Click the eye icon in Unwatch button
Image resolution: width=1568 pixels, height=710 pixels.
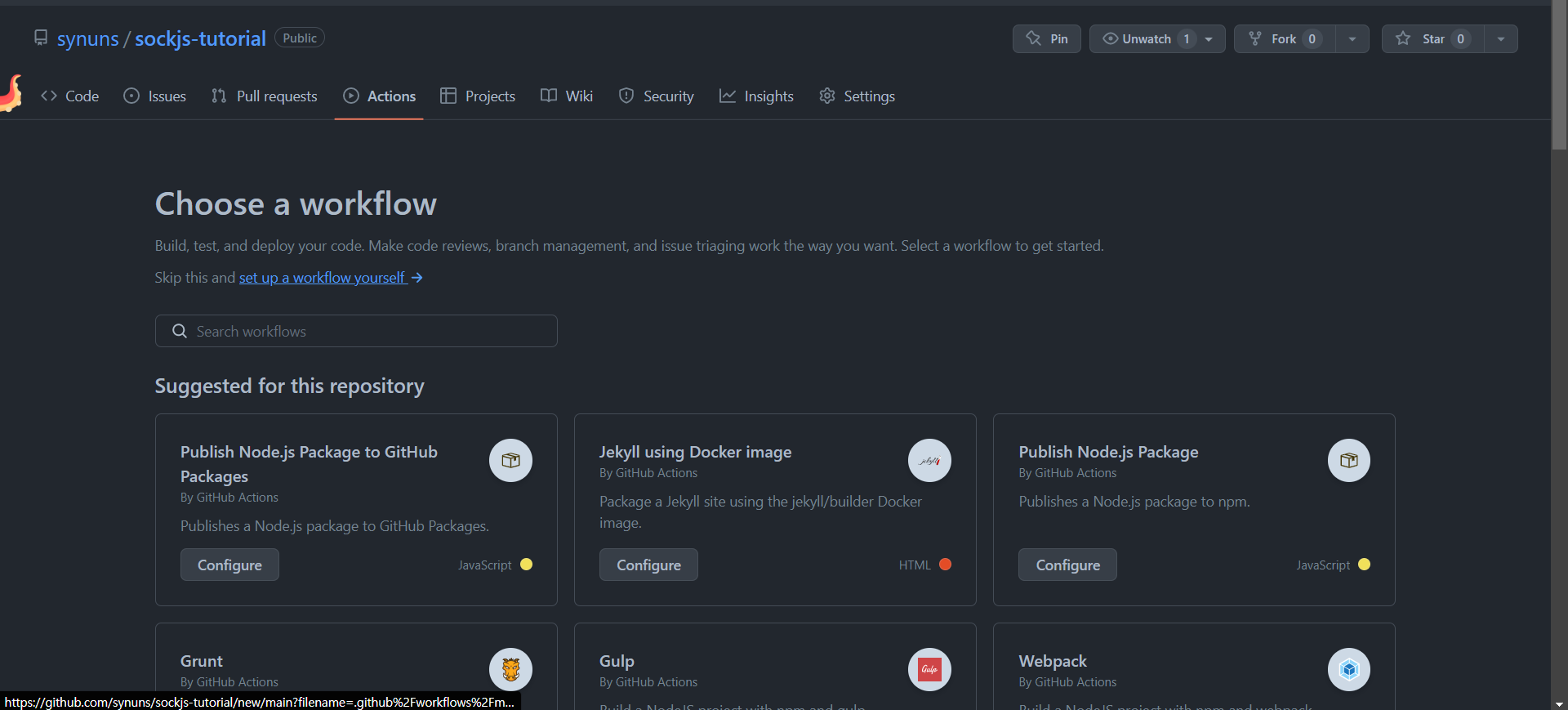(x=1110, y=38)
